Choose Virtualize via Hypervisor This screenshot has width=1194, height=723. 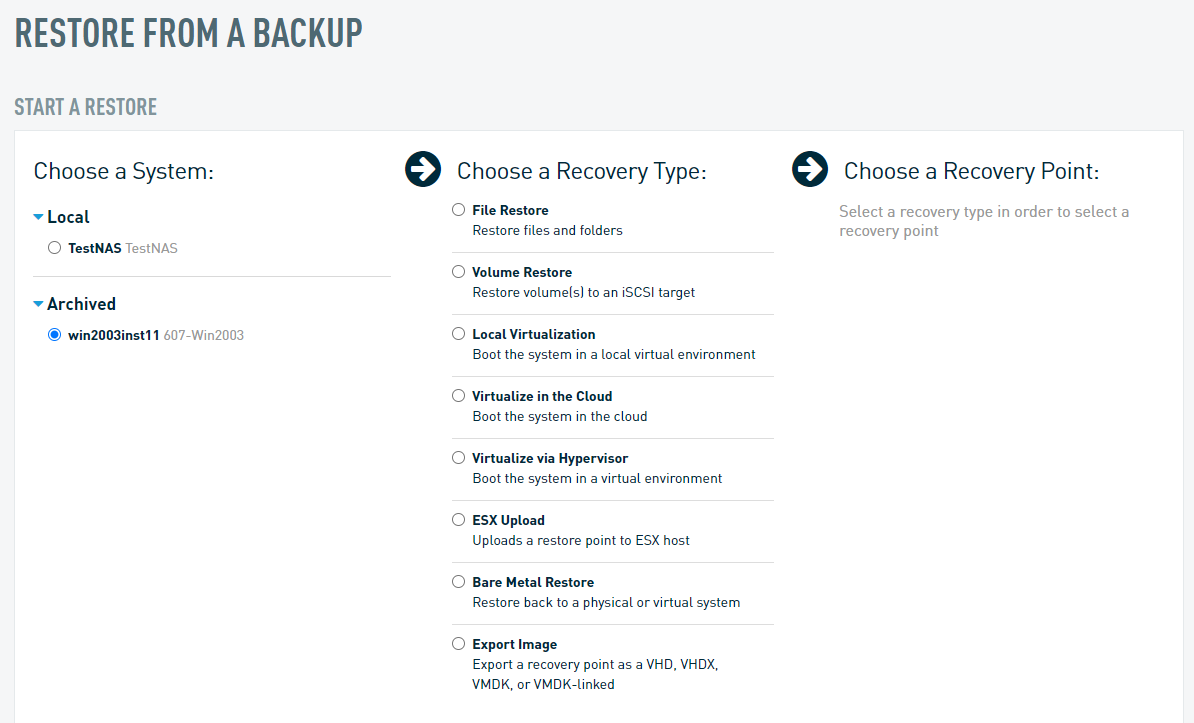[x=458, y=457]
